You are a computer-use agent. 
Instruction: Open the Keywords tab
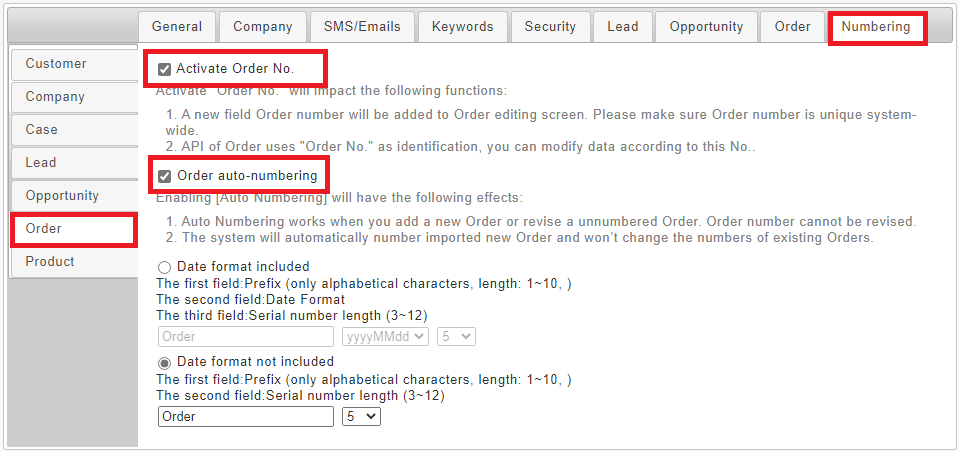pos(462,27)
